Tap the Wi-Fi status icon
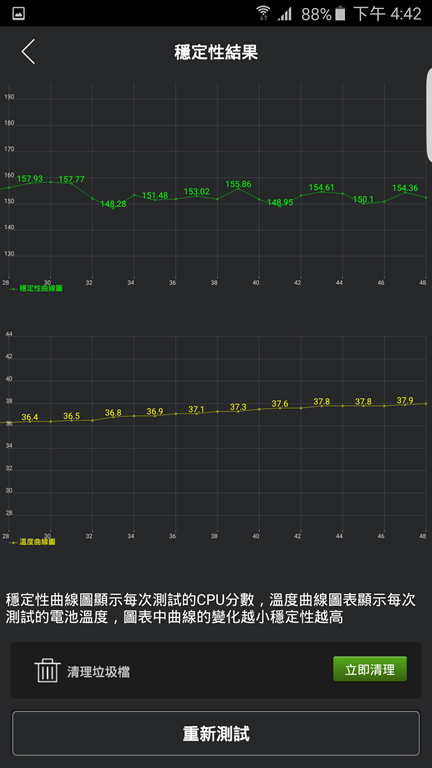 [x=263, y=13]
